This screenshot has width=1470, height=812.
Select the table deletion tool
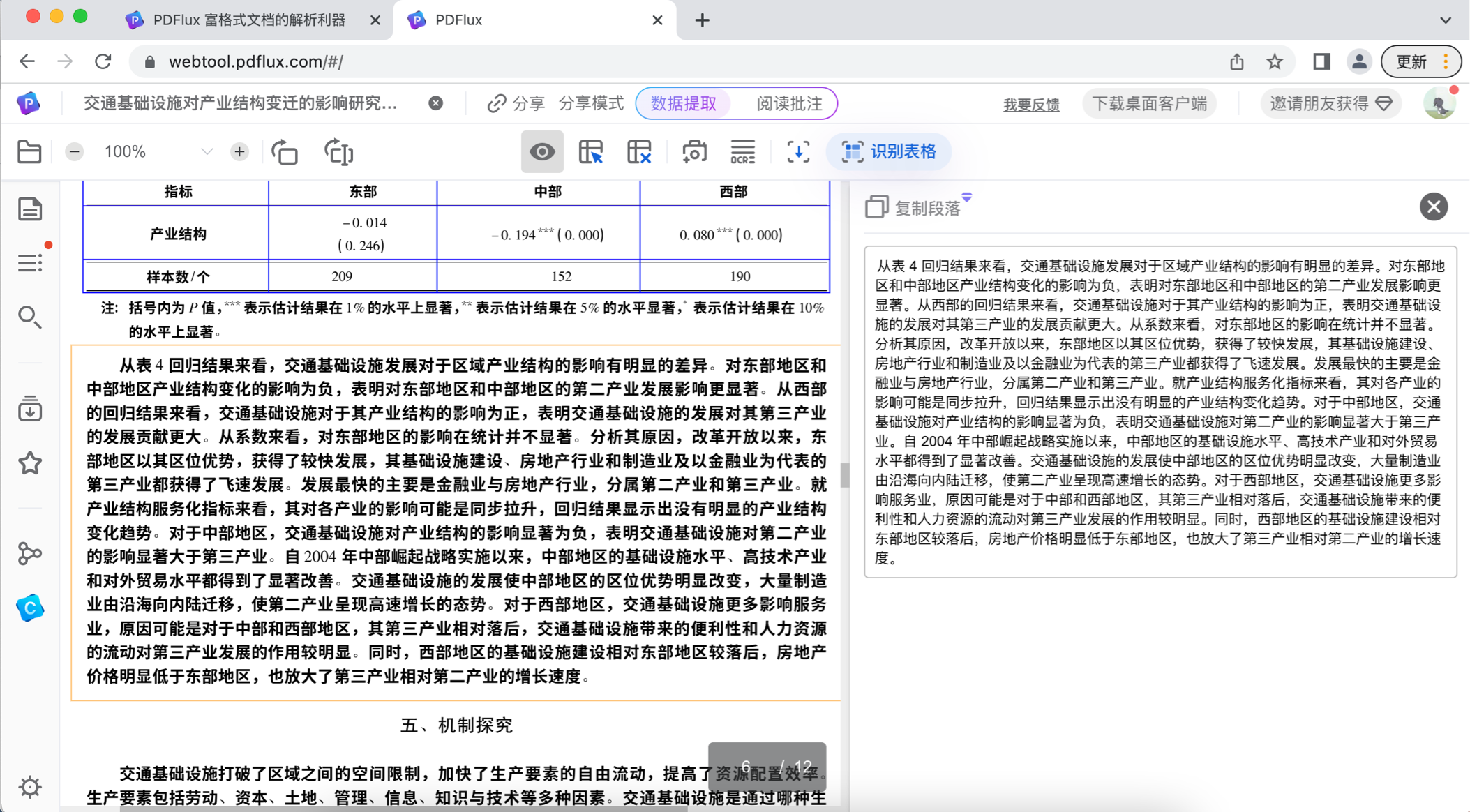[x=640, y=151]
